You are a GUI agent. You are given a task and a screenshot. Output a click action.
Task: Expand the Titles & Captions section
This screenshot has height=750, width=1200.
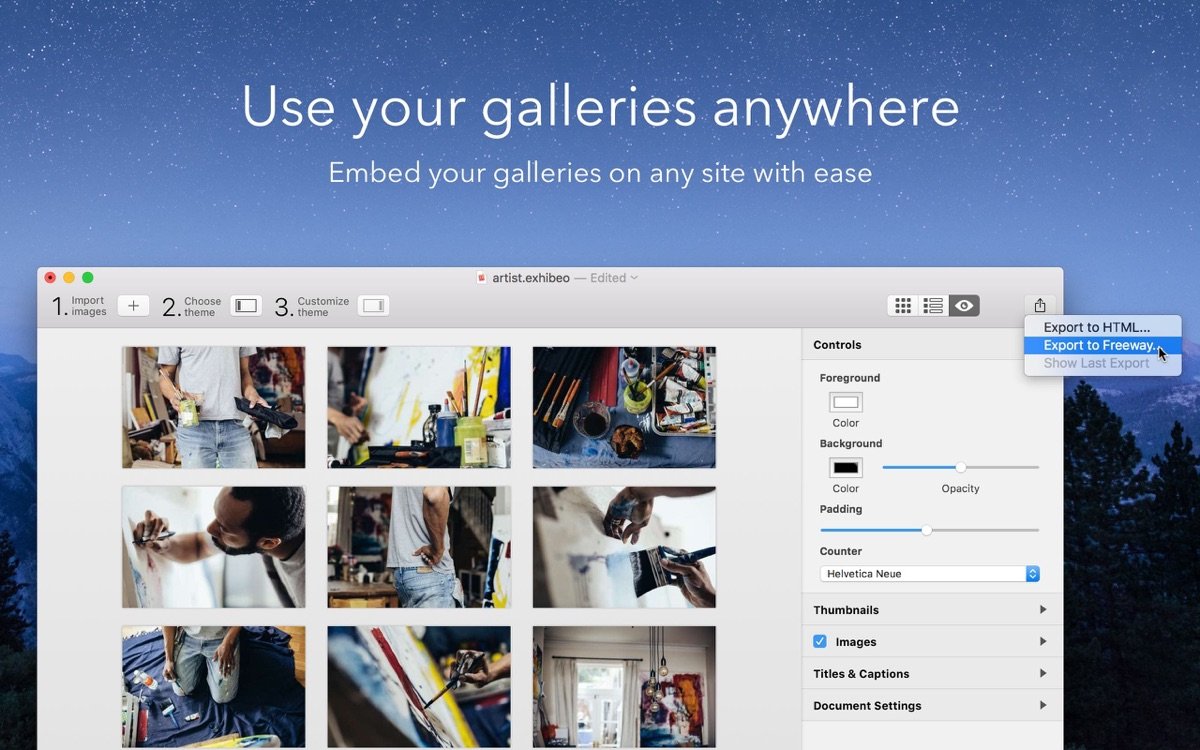coord(1043,674)
